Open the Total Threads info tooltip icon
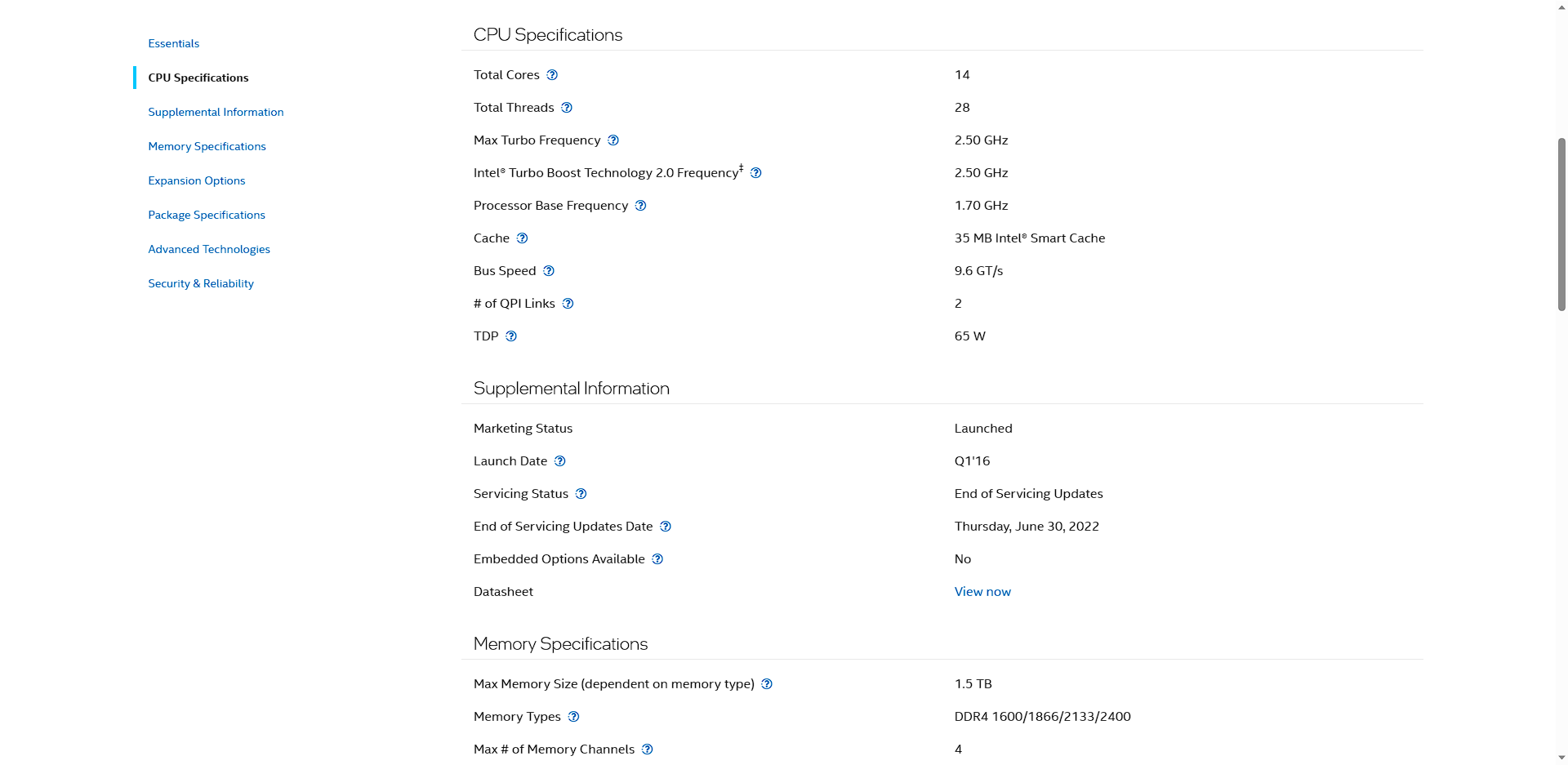The width and height of the screenshot is (1568, 765). (x=567, y=108)
